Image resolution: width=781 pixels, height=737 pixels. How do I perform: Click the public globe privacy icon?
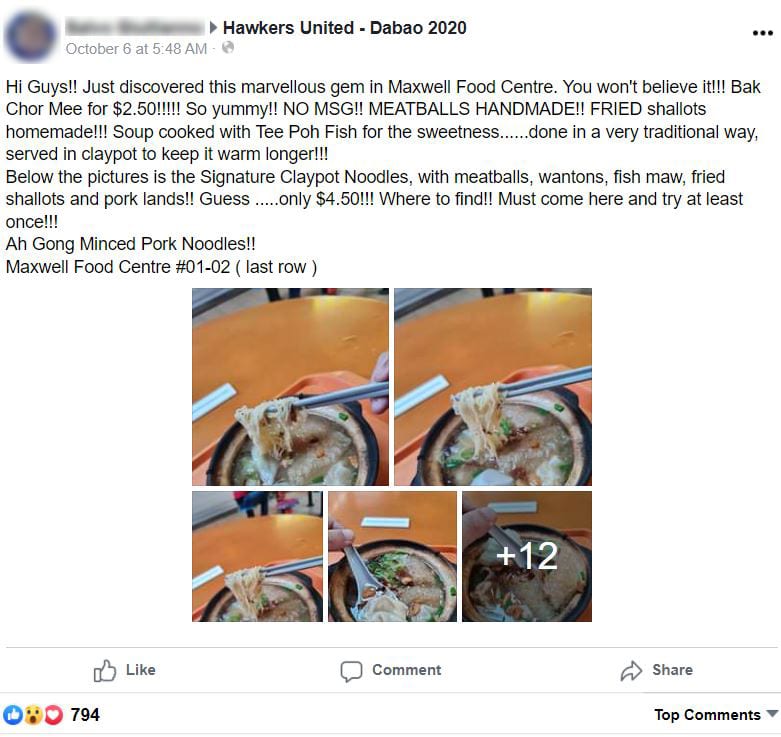tap(228, 47)
